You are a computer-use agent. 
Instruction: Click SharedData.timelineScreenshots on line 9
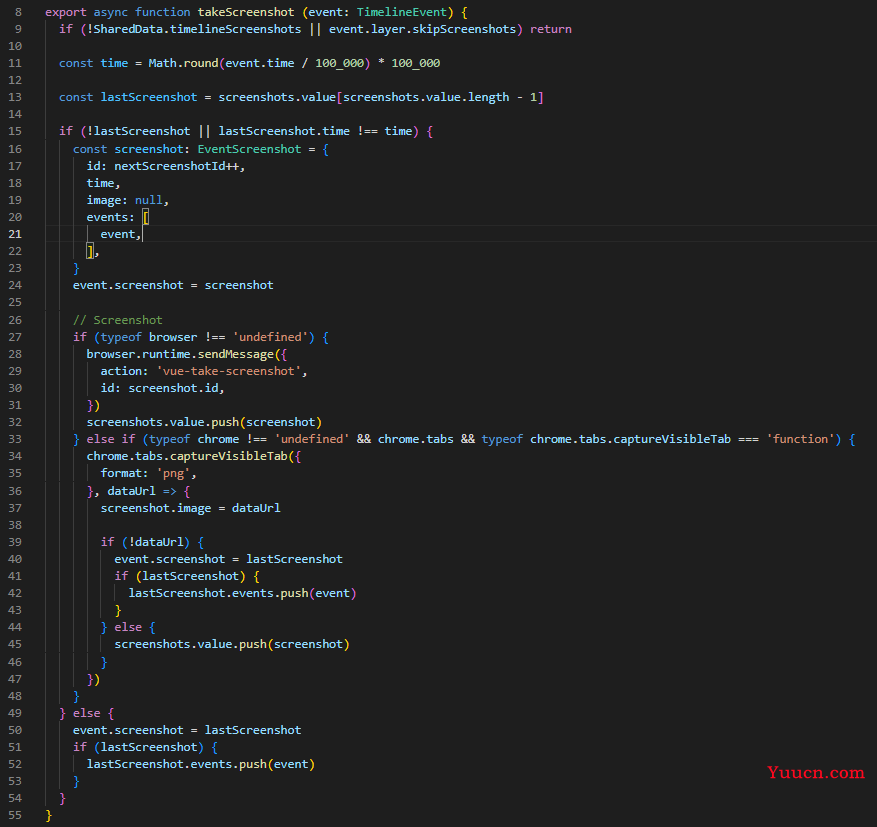tap(197, 29)
